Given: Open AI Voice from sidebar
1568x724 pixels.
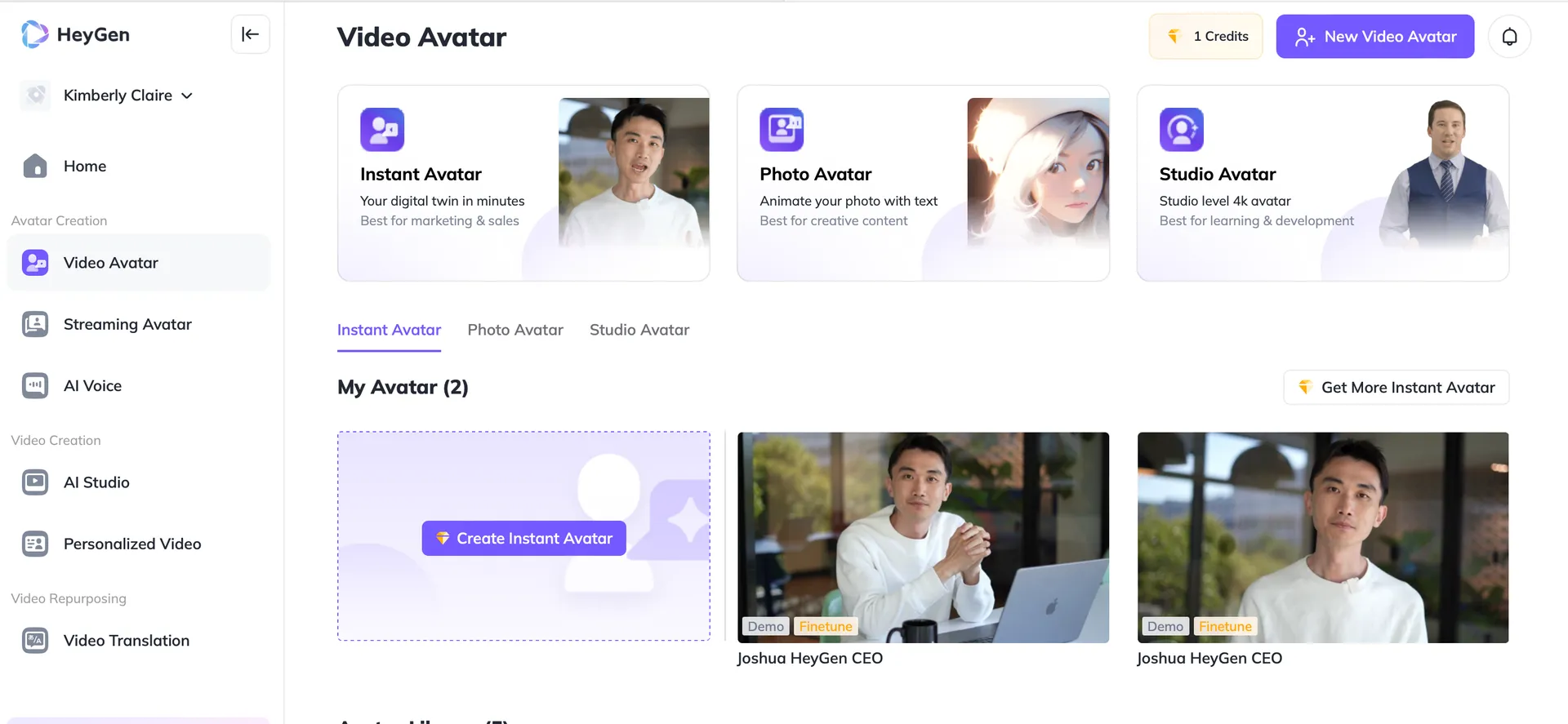Looking at the screenshot, I should (92, 385).
